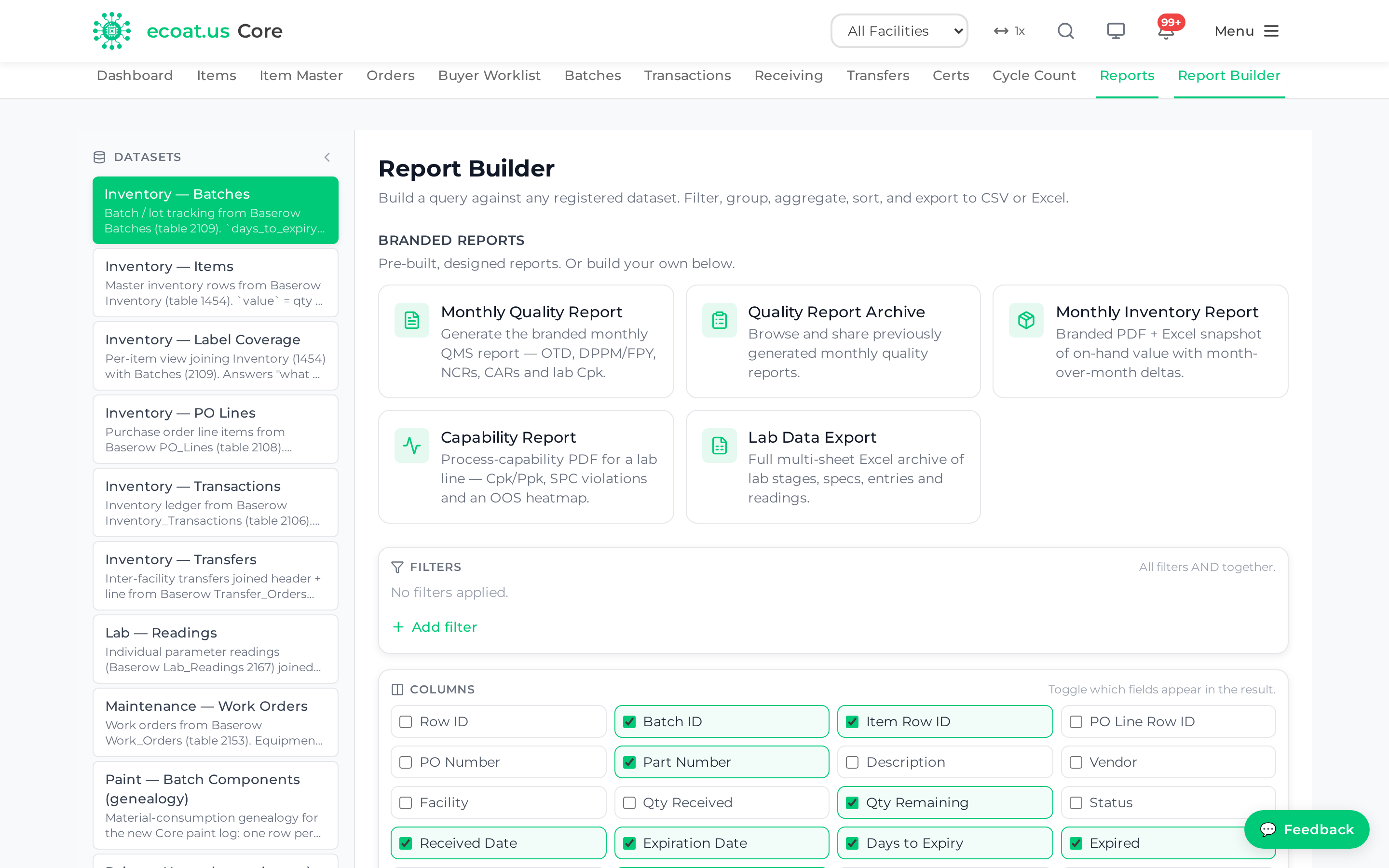Click the Datasets database icon
1389x868 pixels.
pyautogui.click(x=99, y=157)
